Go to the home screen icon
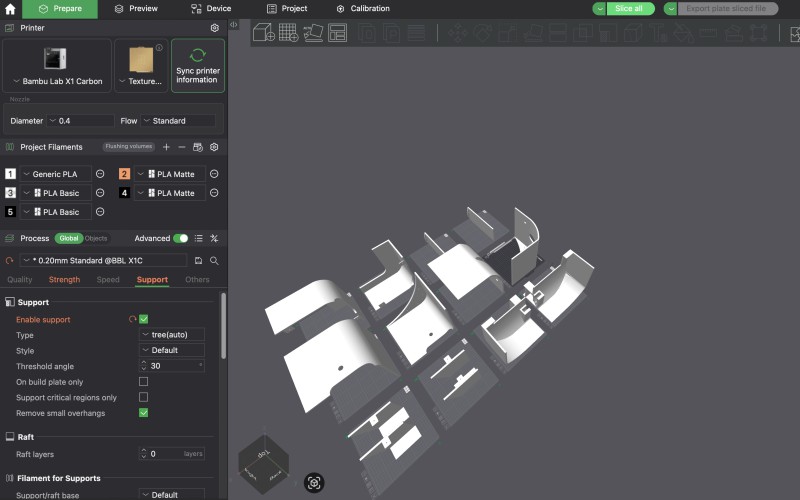 (x=10, y=9)
